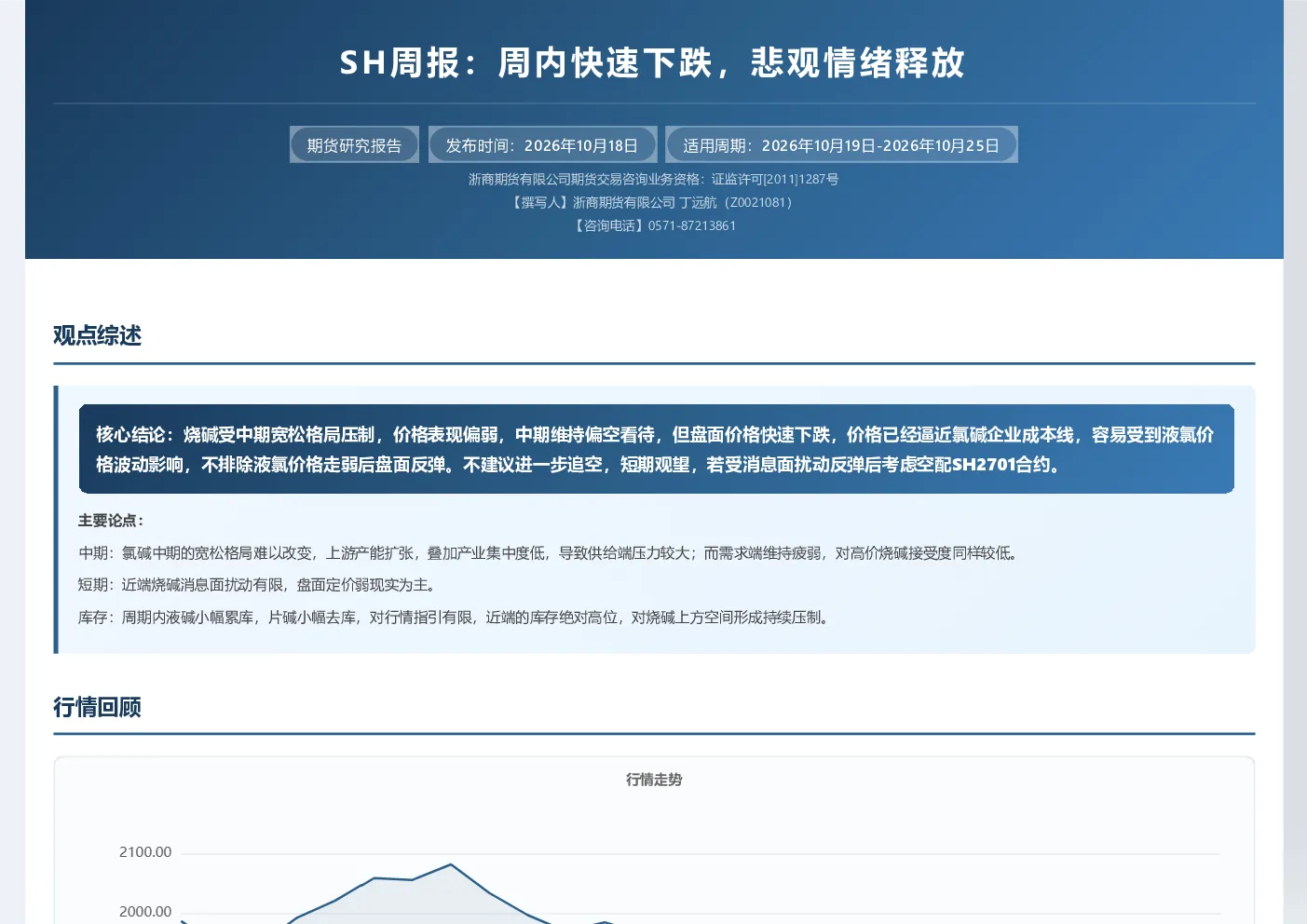Click the 期货研究报告 badge
Screen dimensions: 1307x924
354,144
